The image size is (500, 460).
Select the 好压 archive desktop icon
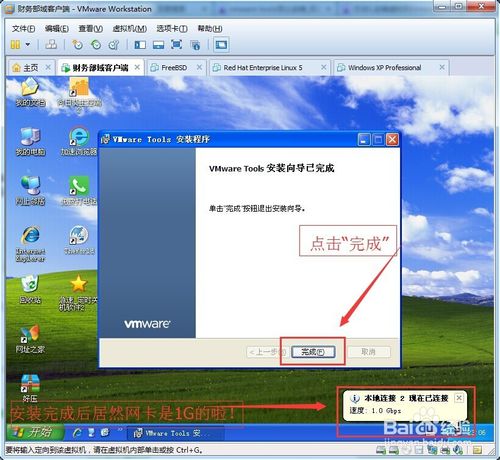click(30, 388)
